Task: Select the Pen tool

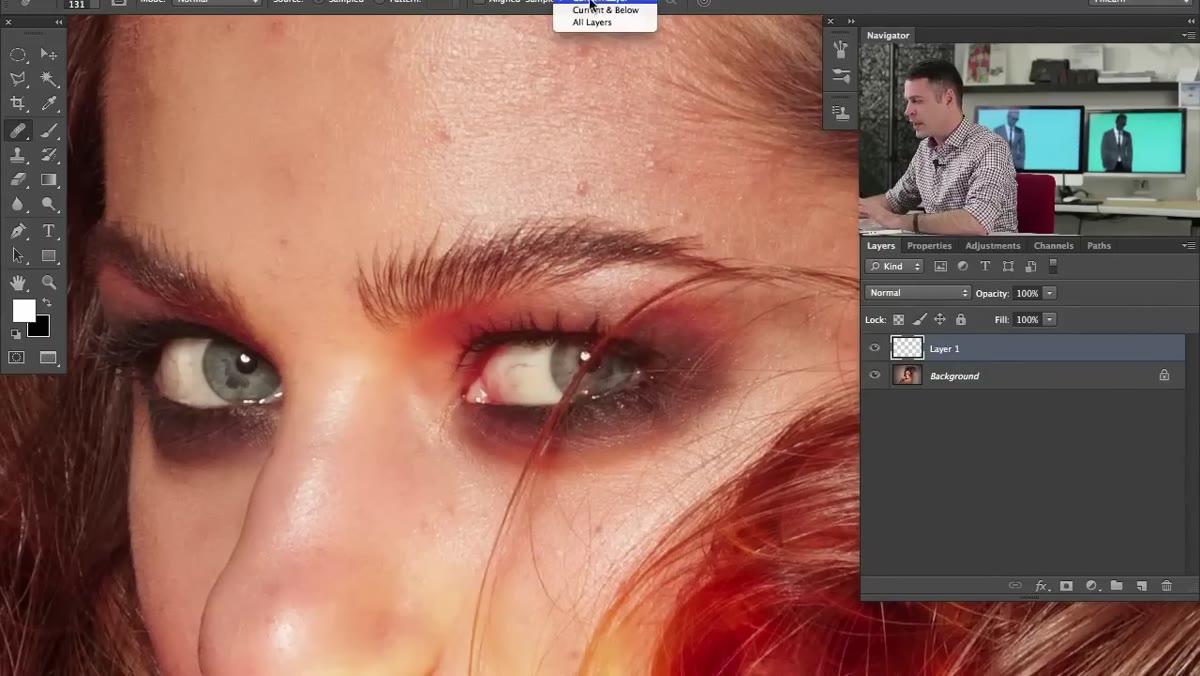Action: tap(18, 231)
